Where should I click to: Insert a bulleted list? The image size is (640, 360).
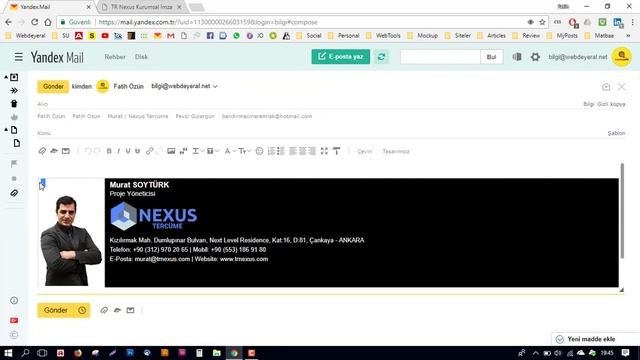coord(281,151)
